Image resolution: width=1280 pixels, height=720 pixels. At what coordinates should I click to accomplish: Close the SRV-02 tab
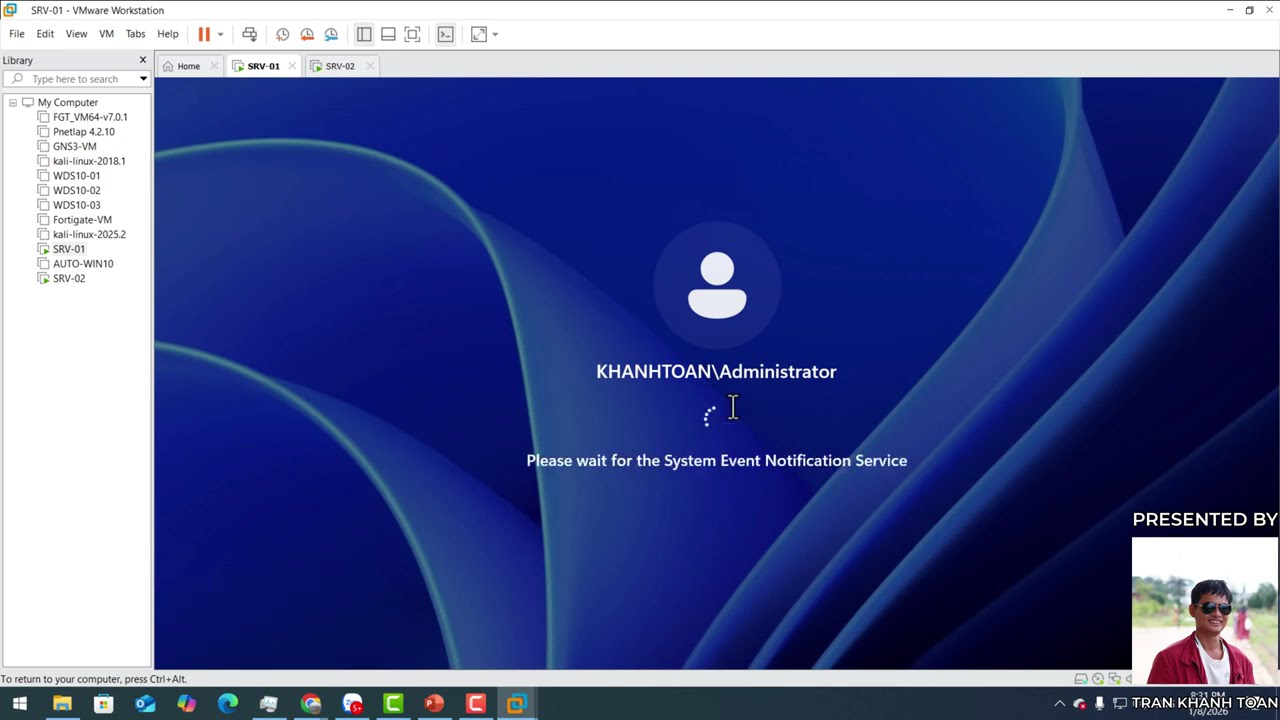tap(370, 66)
